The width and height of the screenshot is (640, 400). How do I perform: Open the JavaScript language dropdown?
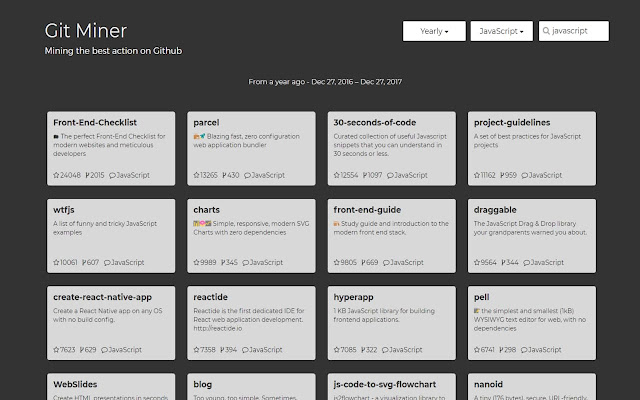coord(502,31)
